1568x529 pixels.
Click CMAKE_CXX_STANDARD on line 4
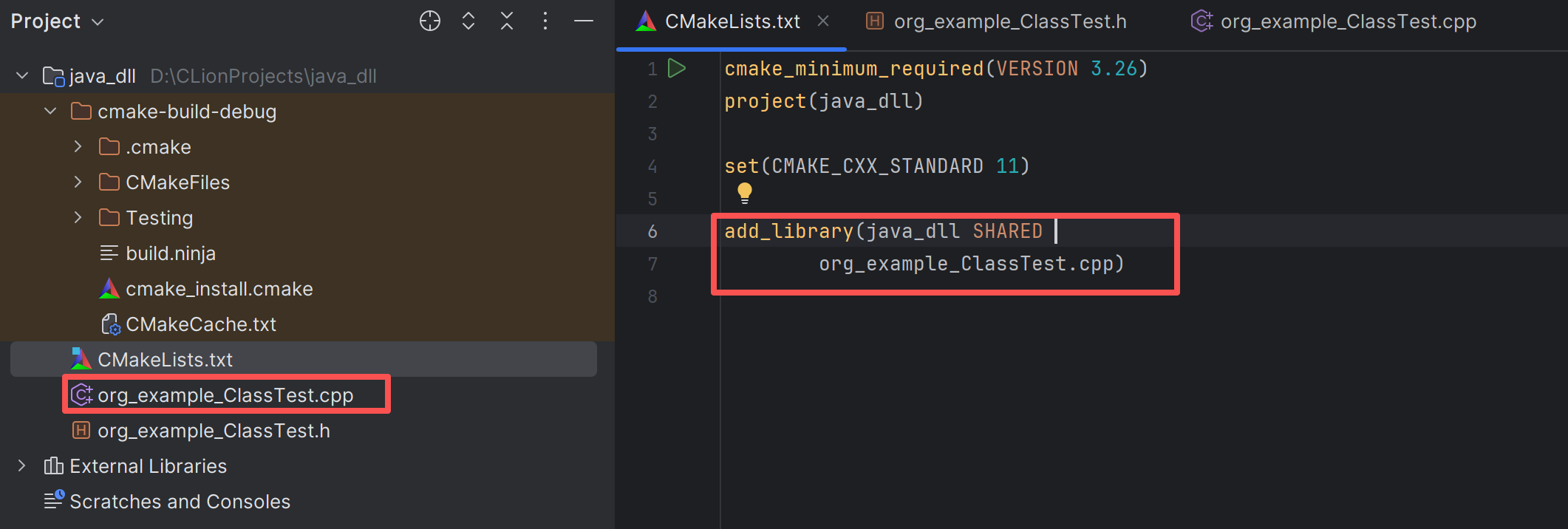[878, 166]
